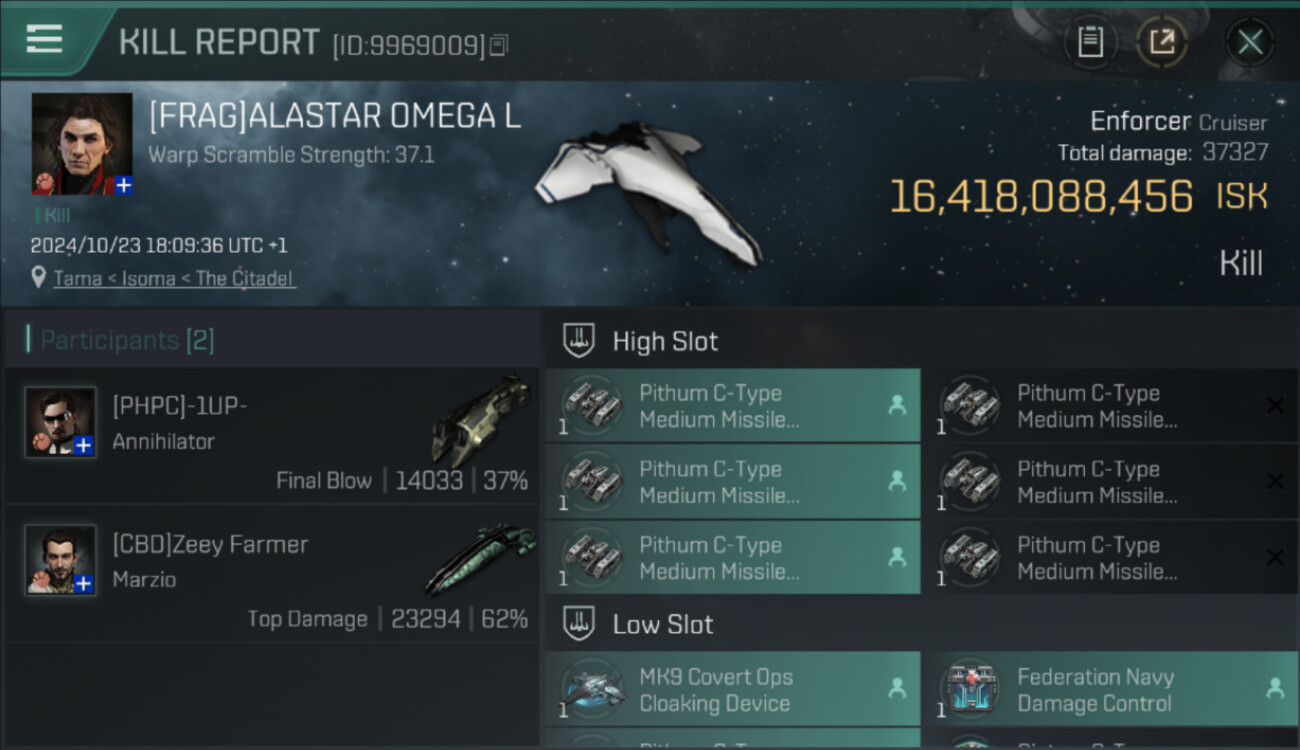Select the Low Slot section icon
The width and height of the screenshot is (1300, 750).
coord(579,624)
